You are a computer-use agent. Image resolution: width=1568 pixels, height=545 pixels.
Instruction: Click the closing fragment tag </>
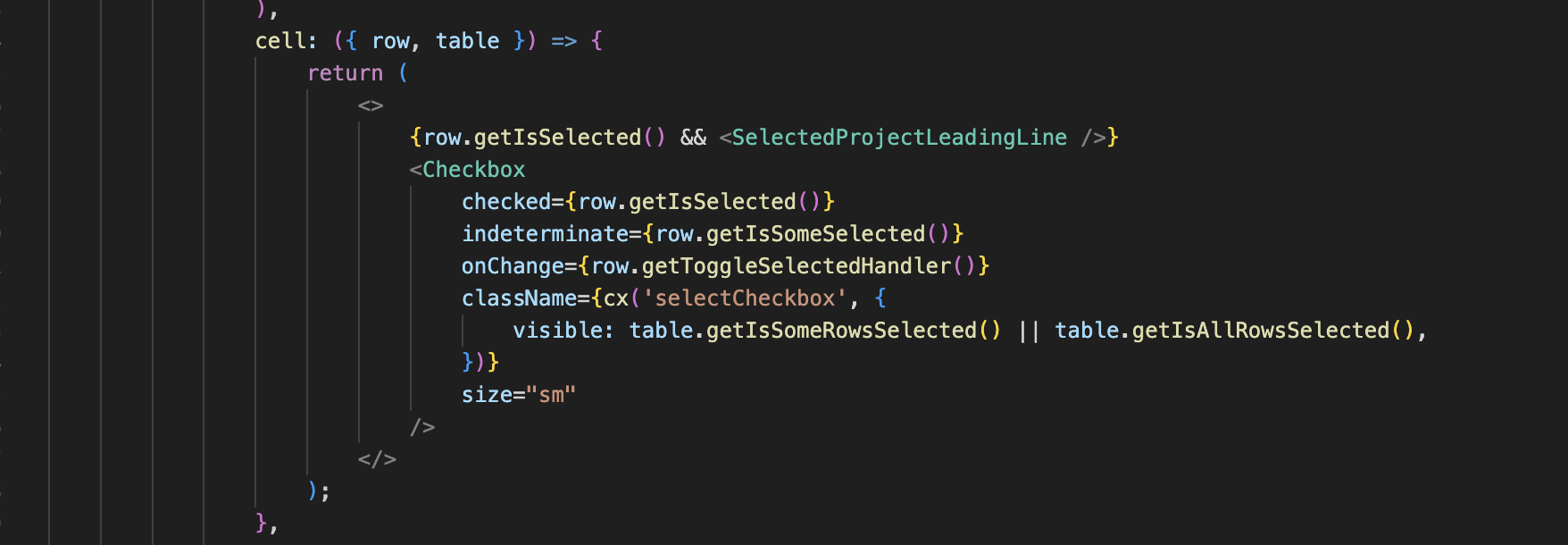click(x=377, y=459)
